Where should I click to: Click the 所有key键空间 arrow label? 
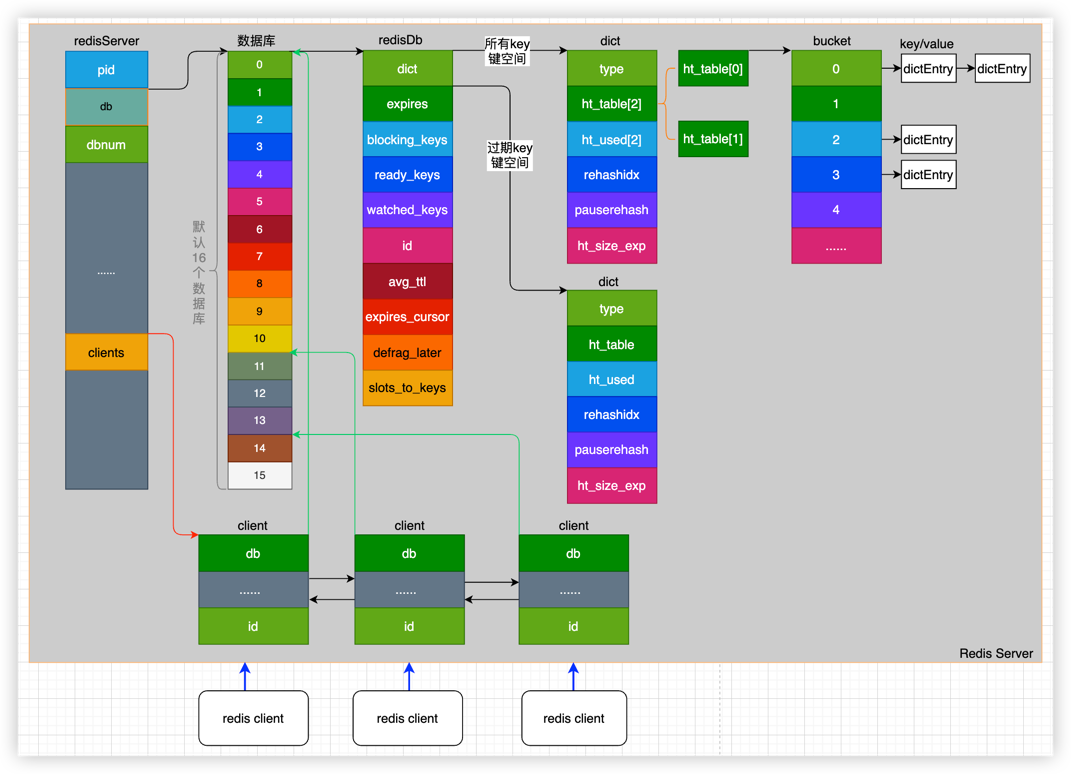click(507, 51)
